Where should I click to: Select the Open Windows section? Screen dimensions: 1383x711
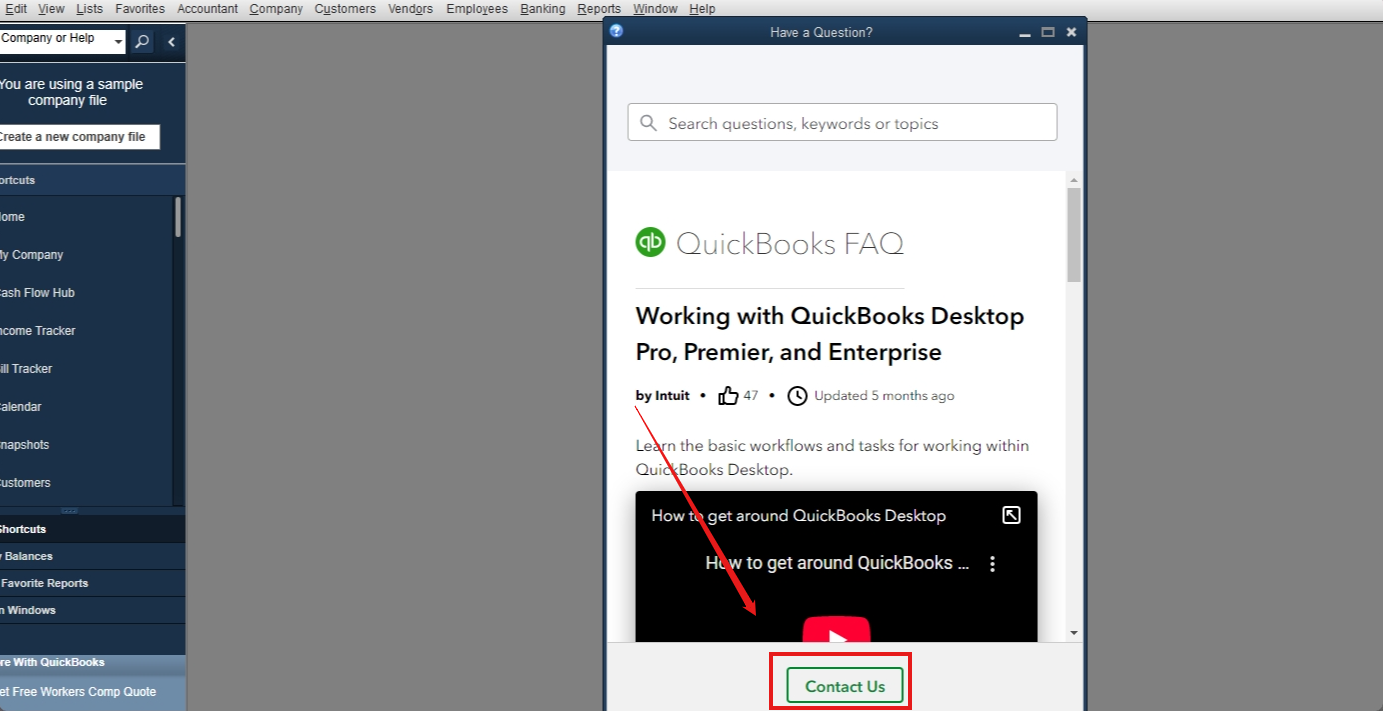(x=92, y=610)
